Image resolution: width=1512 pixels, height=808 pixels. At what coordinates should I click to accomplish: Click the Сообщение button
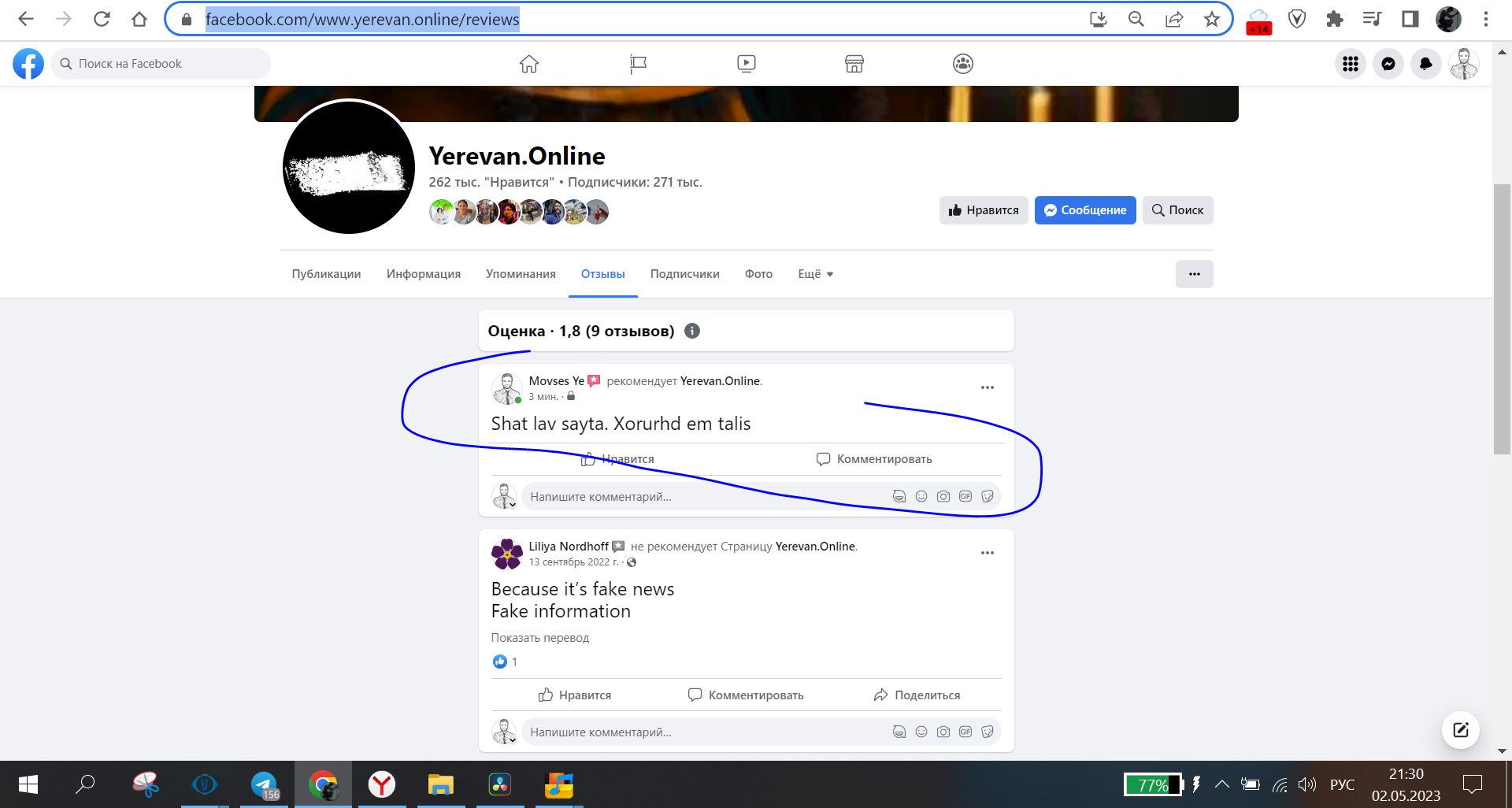[x=1084, y=210]
